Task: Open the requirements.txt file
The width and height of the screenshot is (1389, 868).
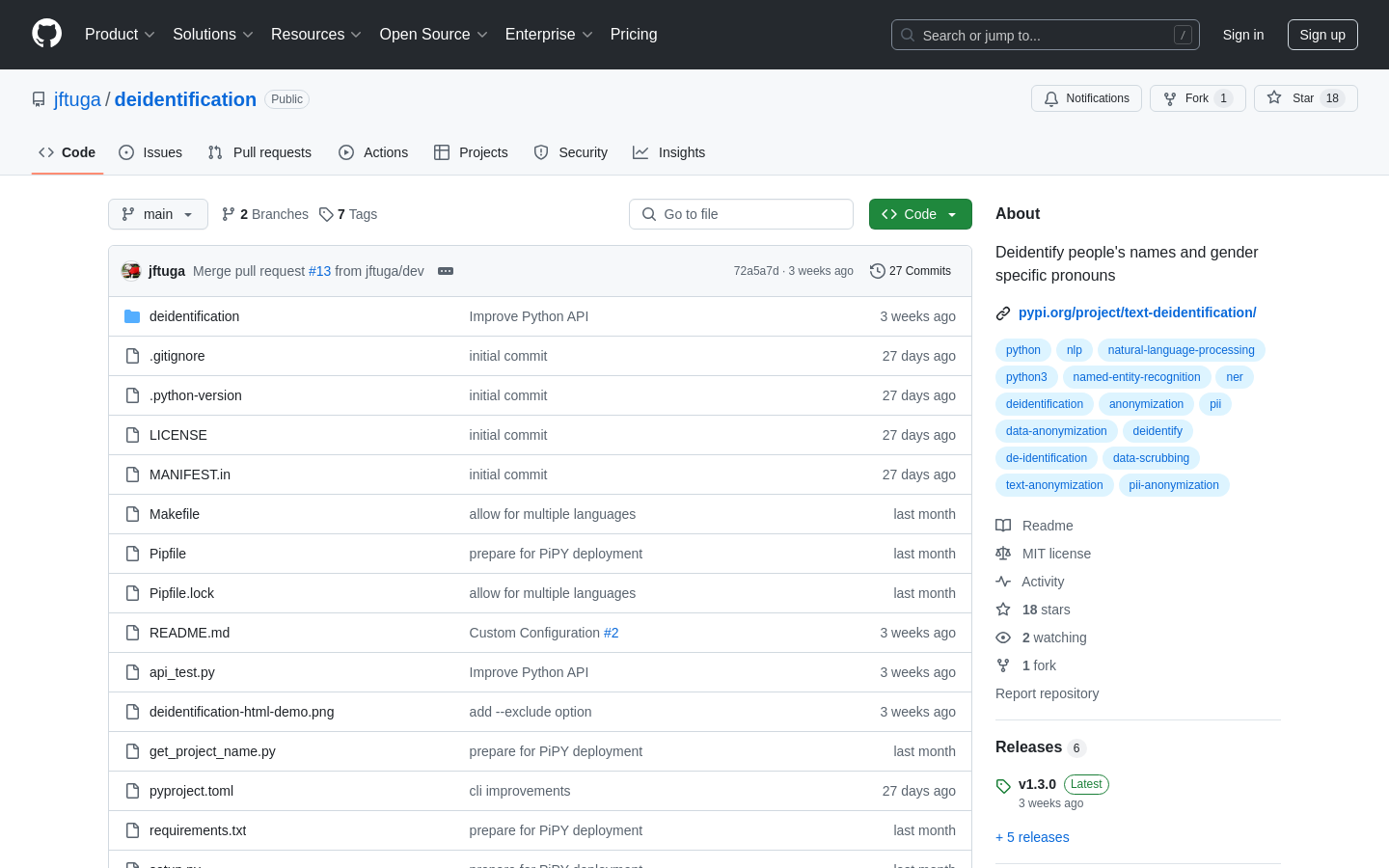Action: 198,830
